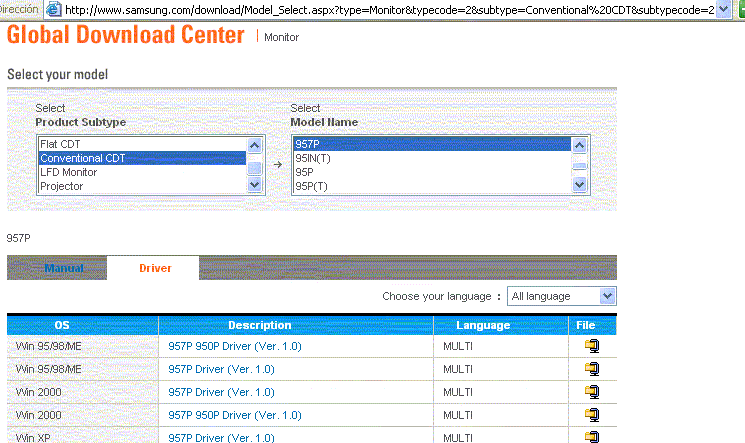The width and height of the screenshot is (745, 443).
Task: Download the Win 95/98/ME 957P 950P driver file
Action: [x=592, y=346]
